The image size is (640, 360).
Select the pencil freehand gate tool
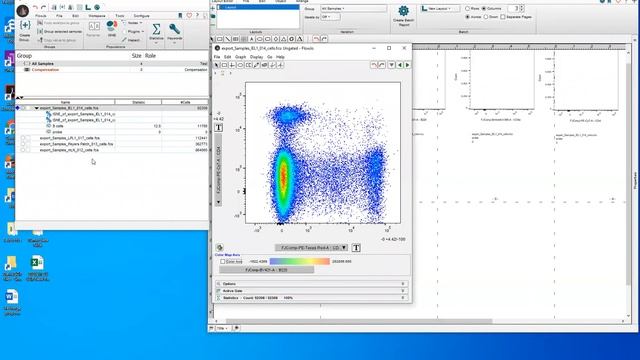(256, 65)
